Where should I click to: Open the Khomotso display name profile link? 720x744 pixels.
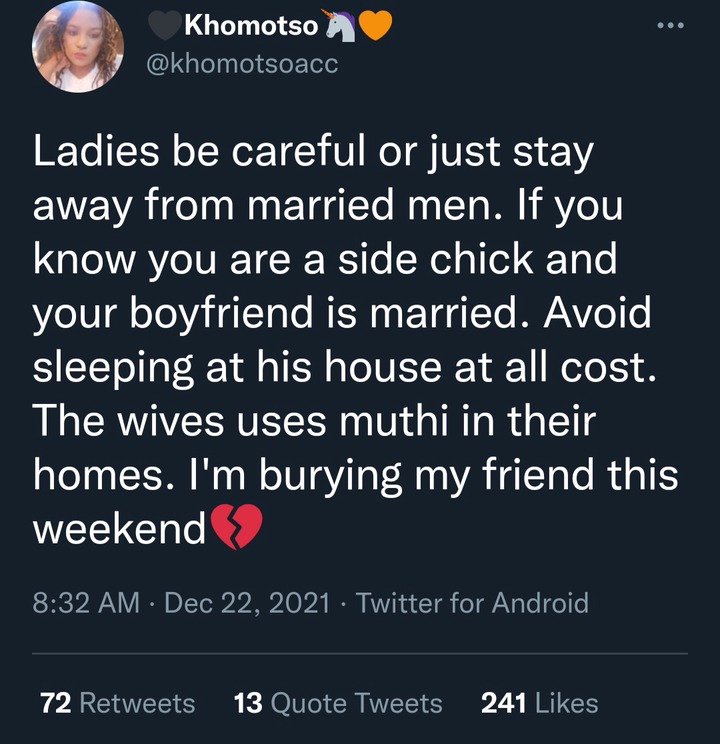pyautogui.click(x=251, y=27)
